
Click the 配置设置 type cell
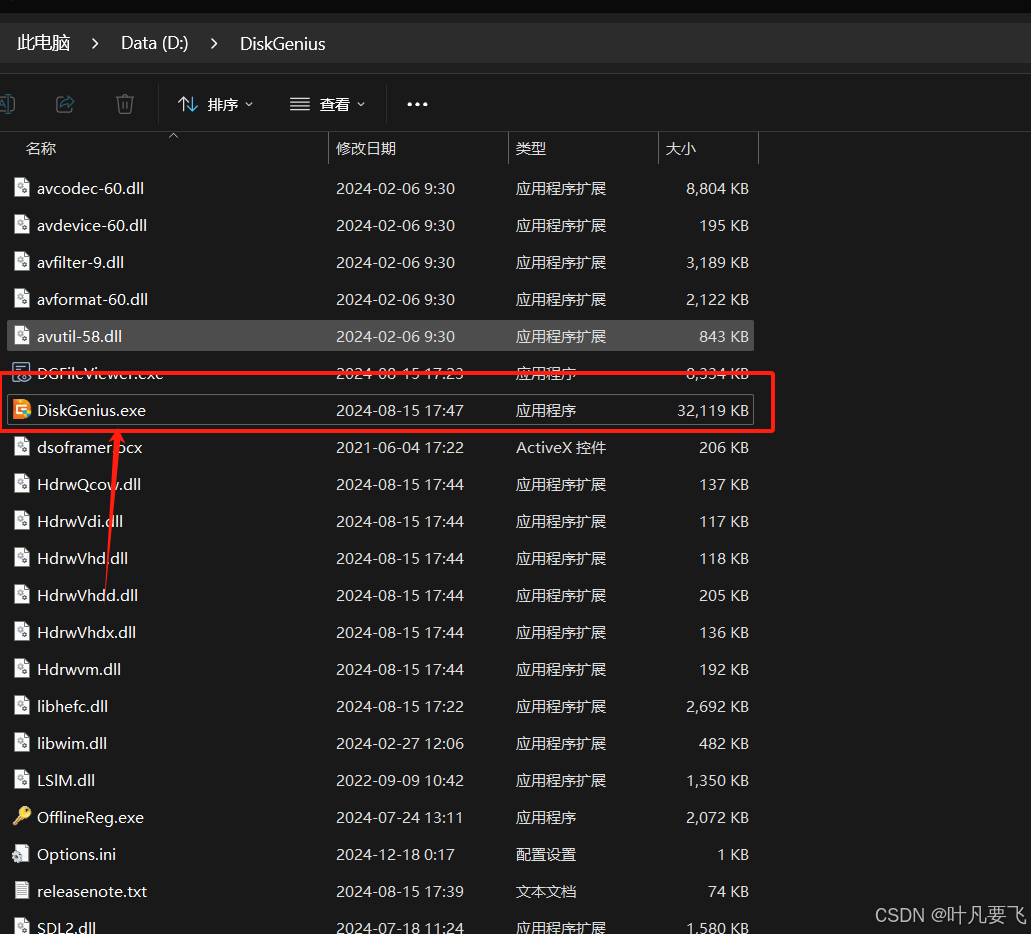[546, 854]
